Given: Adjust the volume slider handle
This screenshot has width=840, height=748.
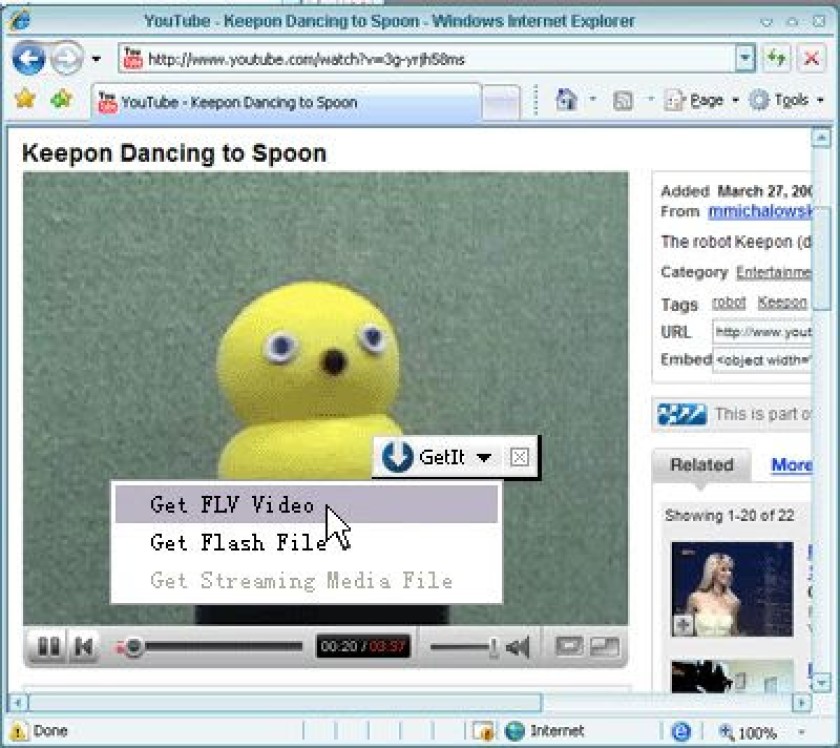Looking at the screenshot, I should point(494,648).
